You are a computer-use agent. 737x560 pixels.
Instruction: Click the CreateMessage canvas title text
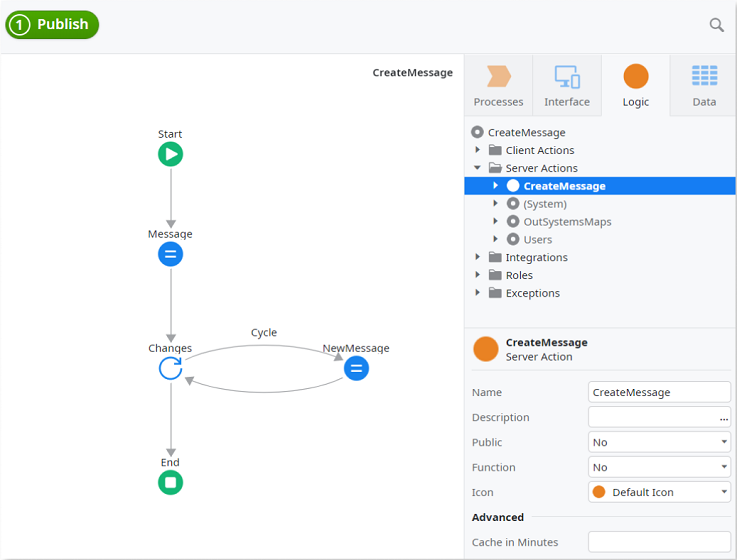coord(413,72)
